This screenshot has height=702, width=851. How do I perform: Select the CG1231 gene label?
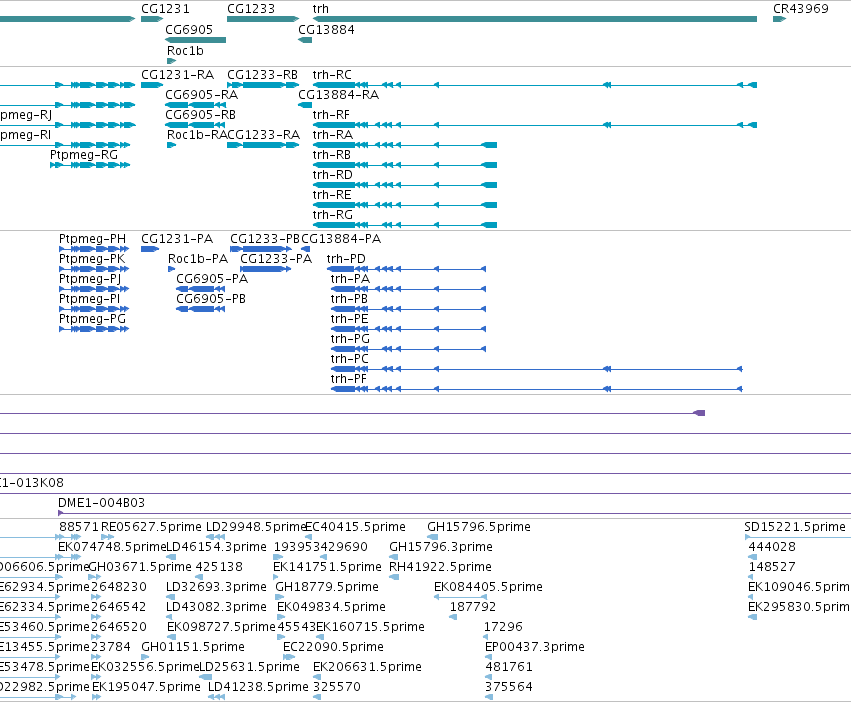click(165, 9)
